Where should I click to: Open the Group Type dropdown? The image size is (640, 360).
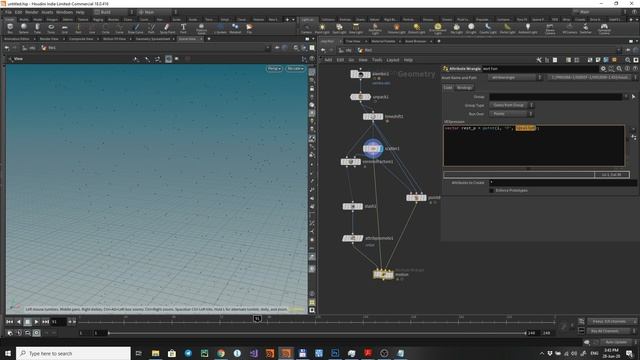512,105
